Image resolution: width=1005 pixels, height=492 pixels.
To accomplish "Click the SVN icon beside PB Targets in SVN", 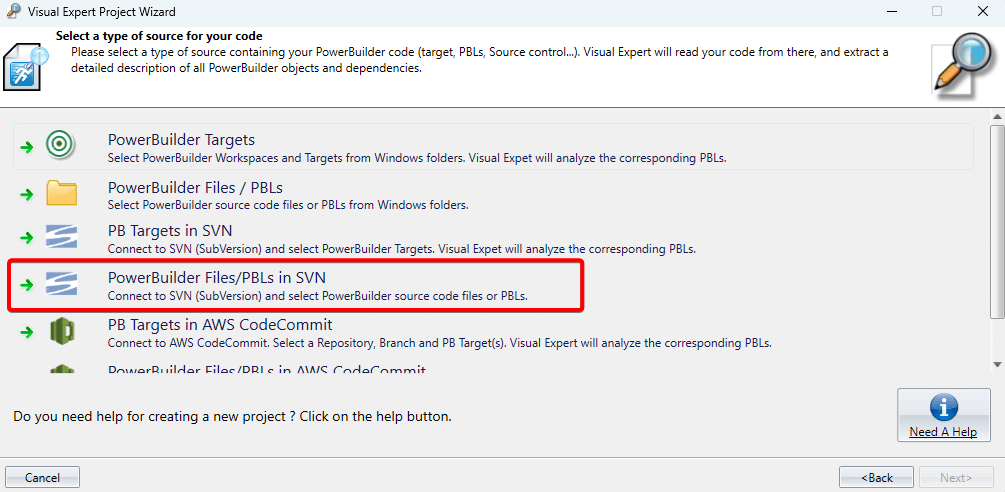I will point(61,238).
